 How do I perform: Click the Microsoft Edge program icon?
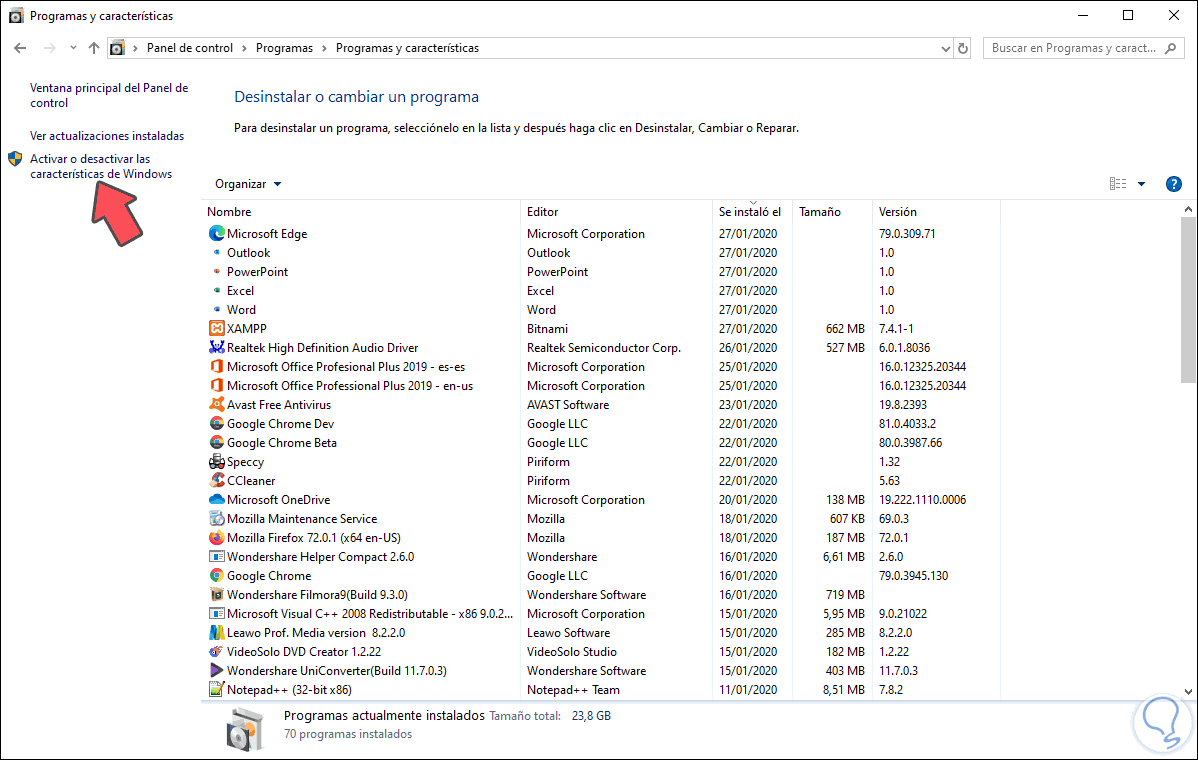(x=216, y=234)
